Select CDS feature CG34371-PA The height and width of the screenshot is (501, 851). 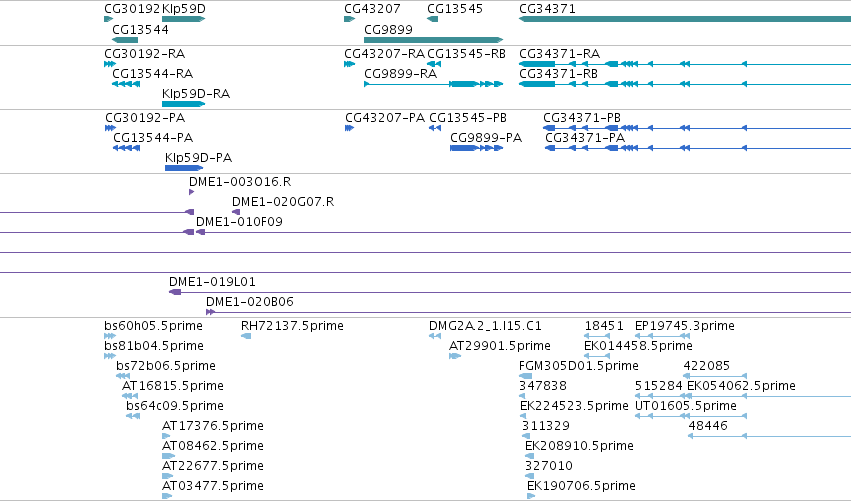tap(698, 148)
